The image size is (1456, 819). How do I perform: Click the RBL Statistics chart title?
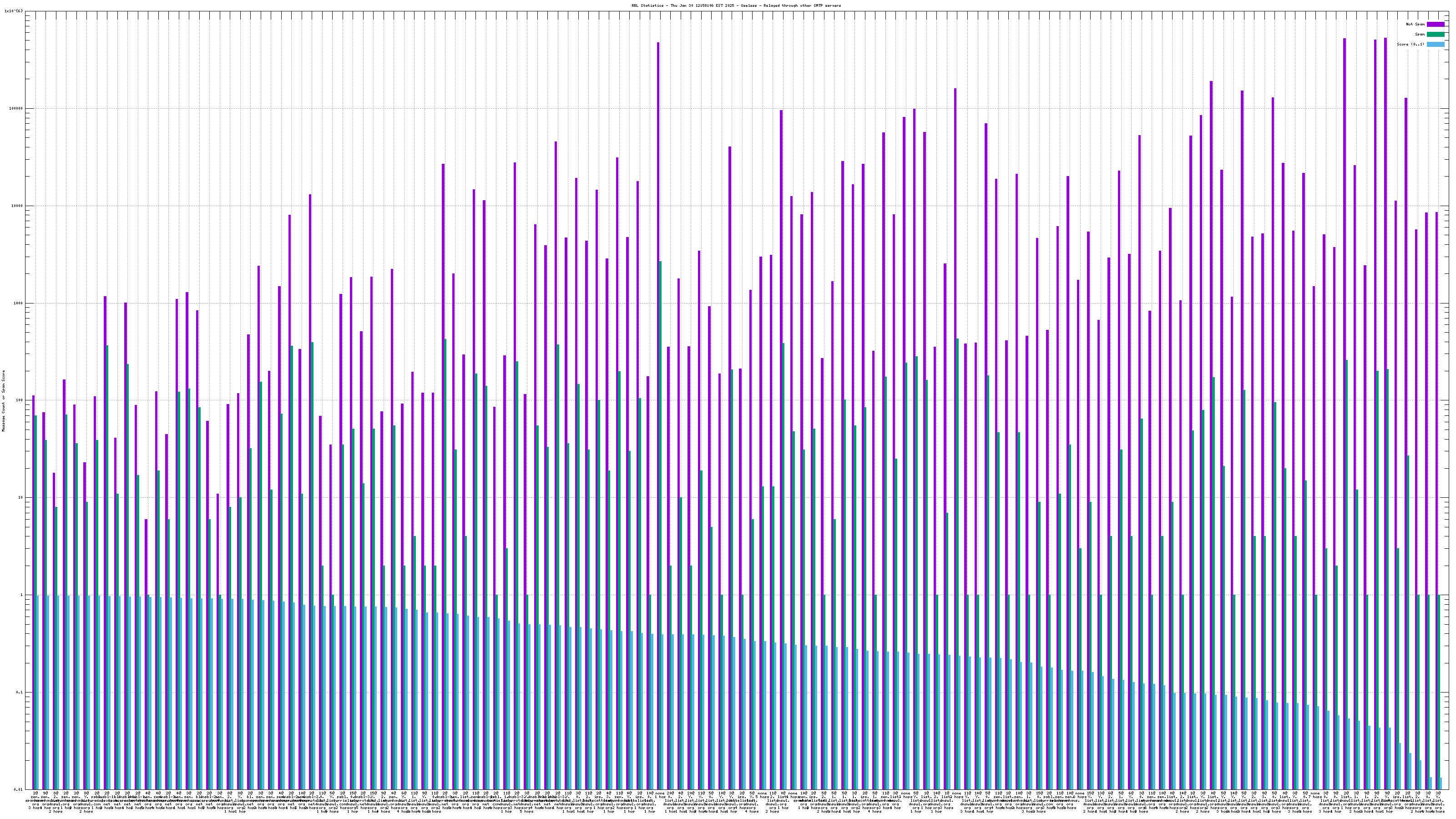tap(736, 5)
